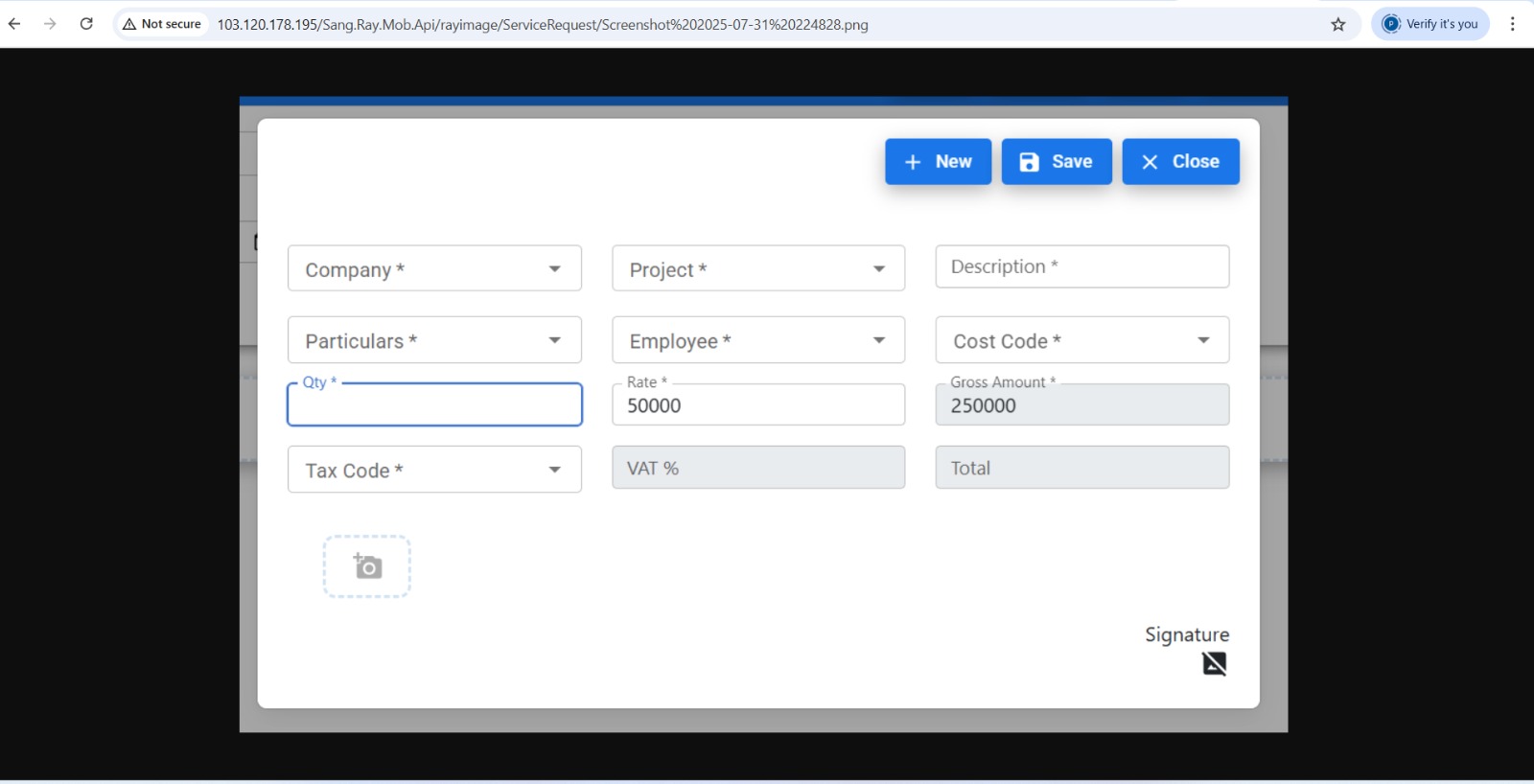Click the Not secure warning badge
The height and width of the screenshot is (784, 1534).
pos(162,24)
